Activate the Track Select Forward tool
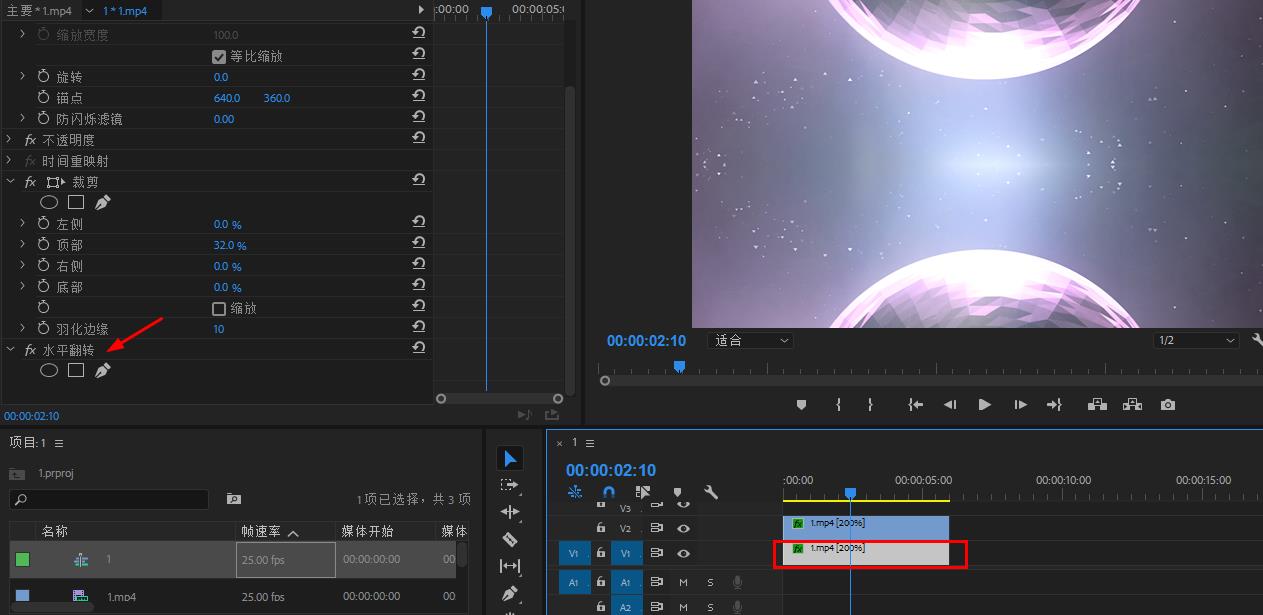1263x615 pixels. (x=510, y=485)
